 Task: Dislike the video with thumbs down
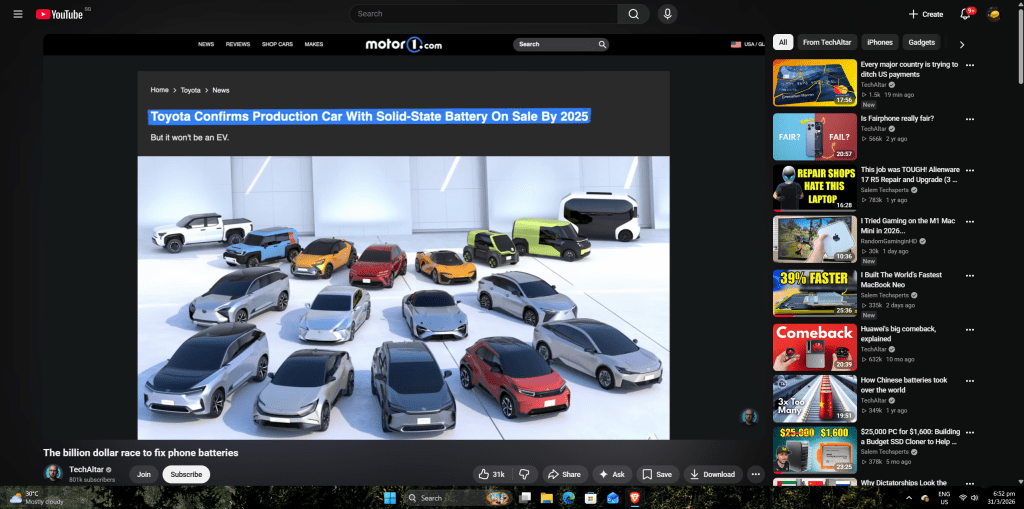[x=524, y=474]
